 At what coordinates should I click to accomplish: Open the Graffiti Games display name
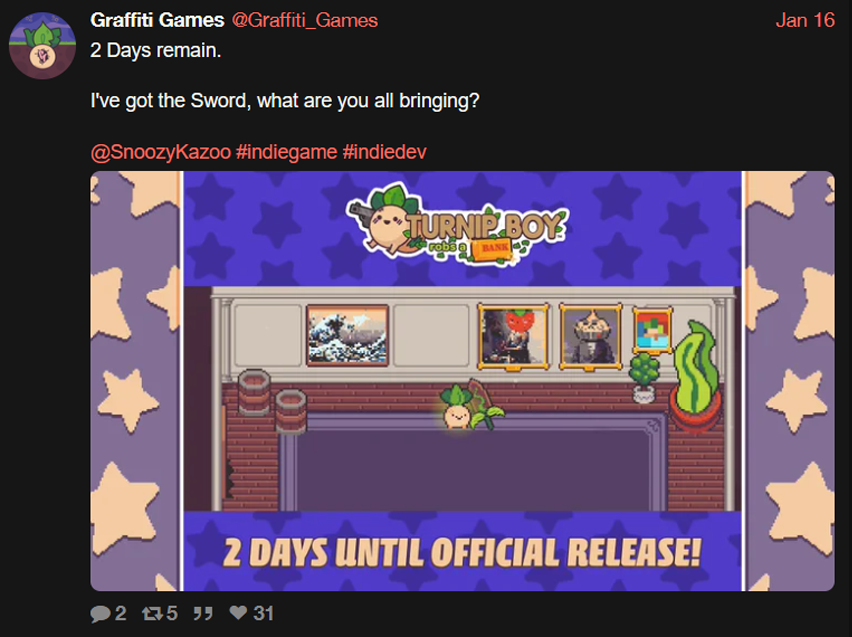(x=157, y=20)
